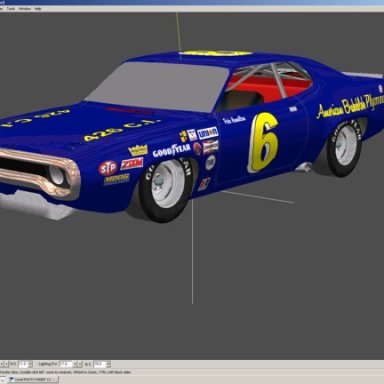
Task: Increase the first value using spinner up arrow
Action: 31,362
